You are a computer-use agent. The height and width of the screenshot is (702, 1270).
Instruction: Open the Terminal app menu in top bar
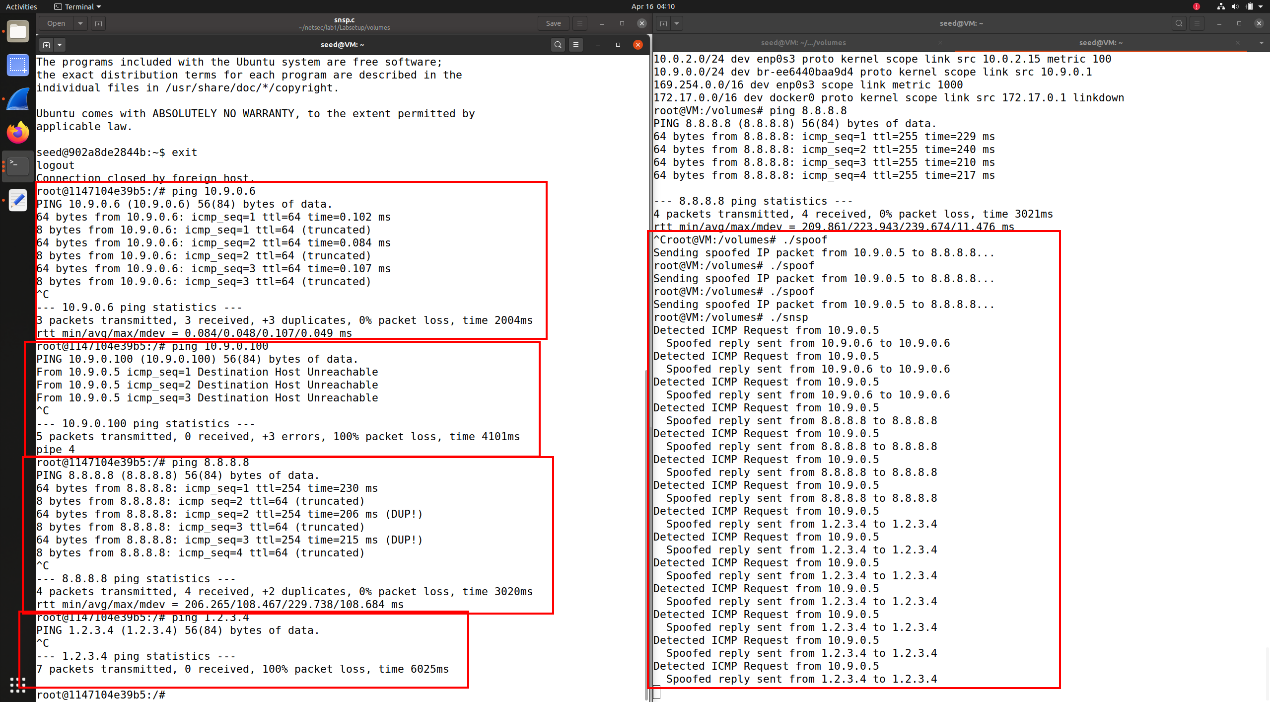[x=79, y=6]
